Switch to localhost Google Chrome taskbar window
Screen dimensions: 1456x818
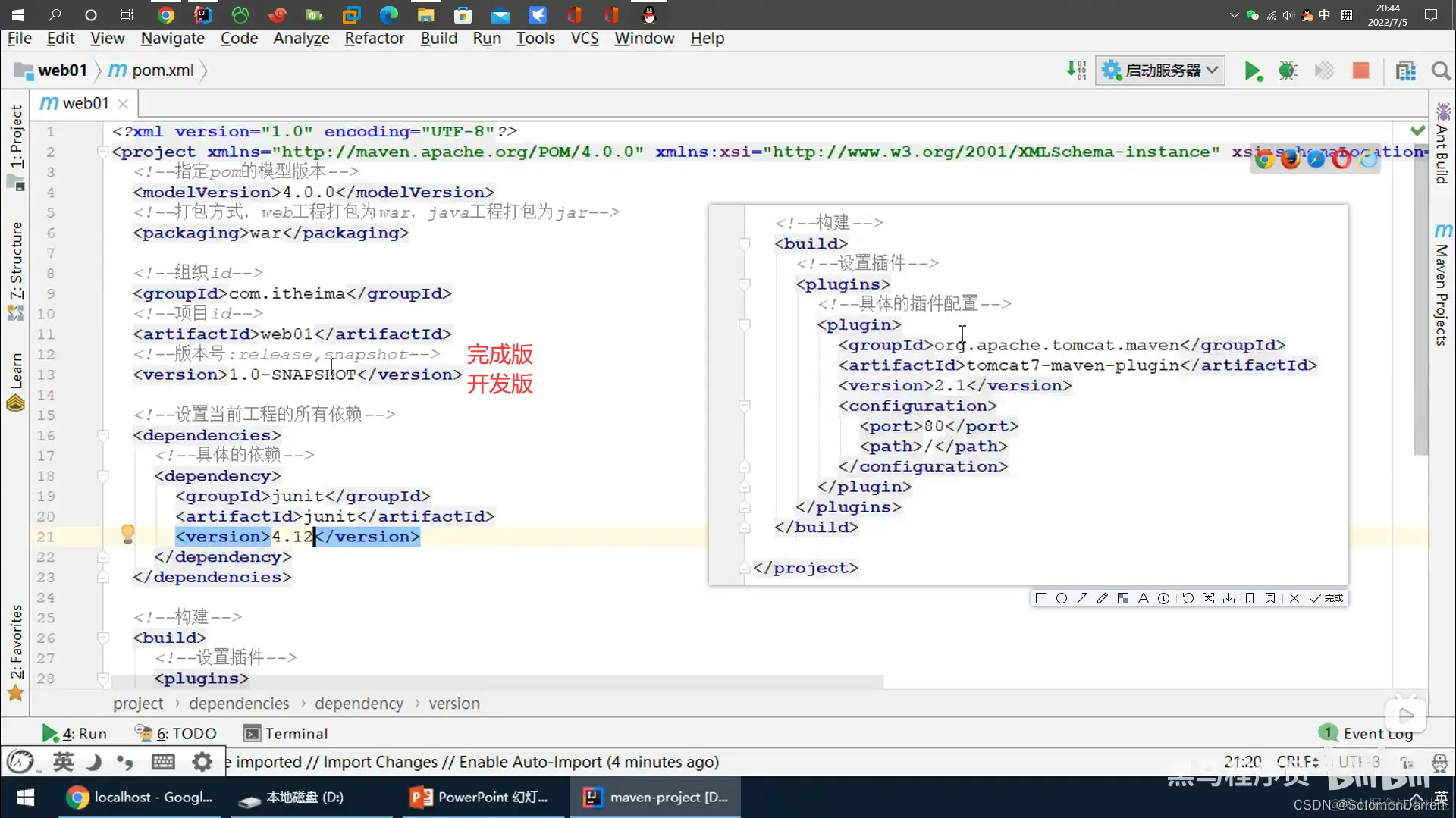click(x=140, y=798)
